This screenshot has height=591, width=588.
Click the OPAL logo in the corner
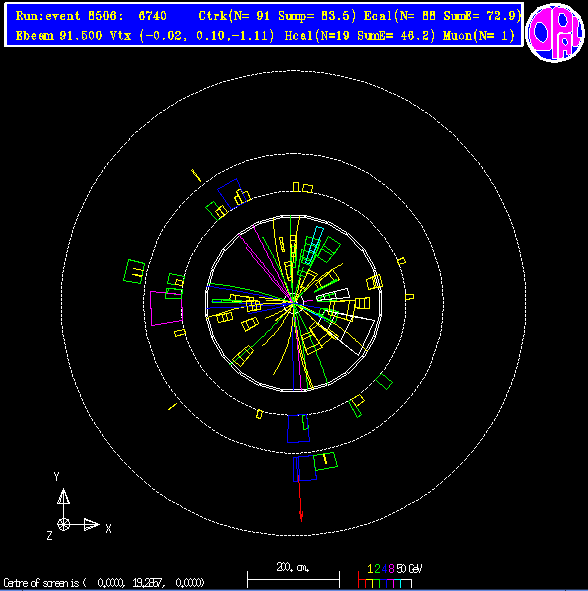coord(555,32)
